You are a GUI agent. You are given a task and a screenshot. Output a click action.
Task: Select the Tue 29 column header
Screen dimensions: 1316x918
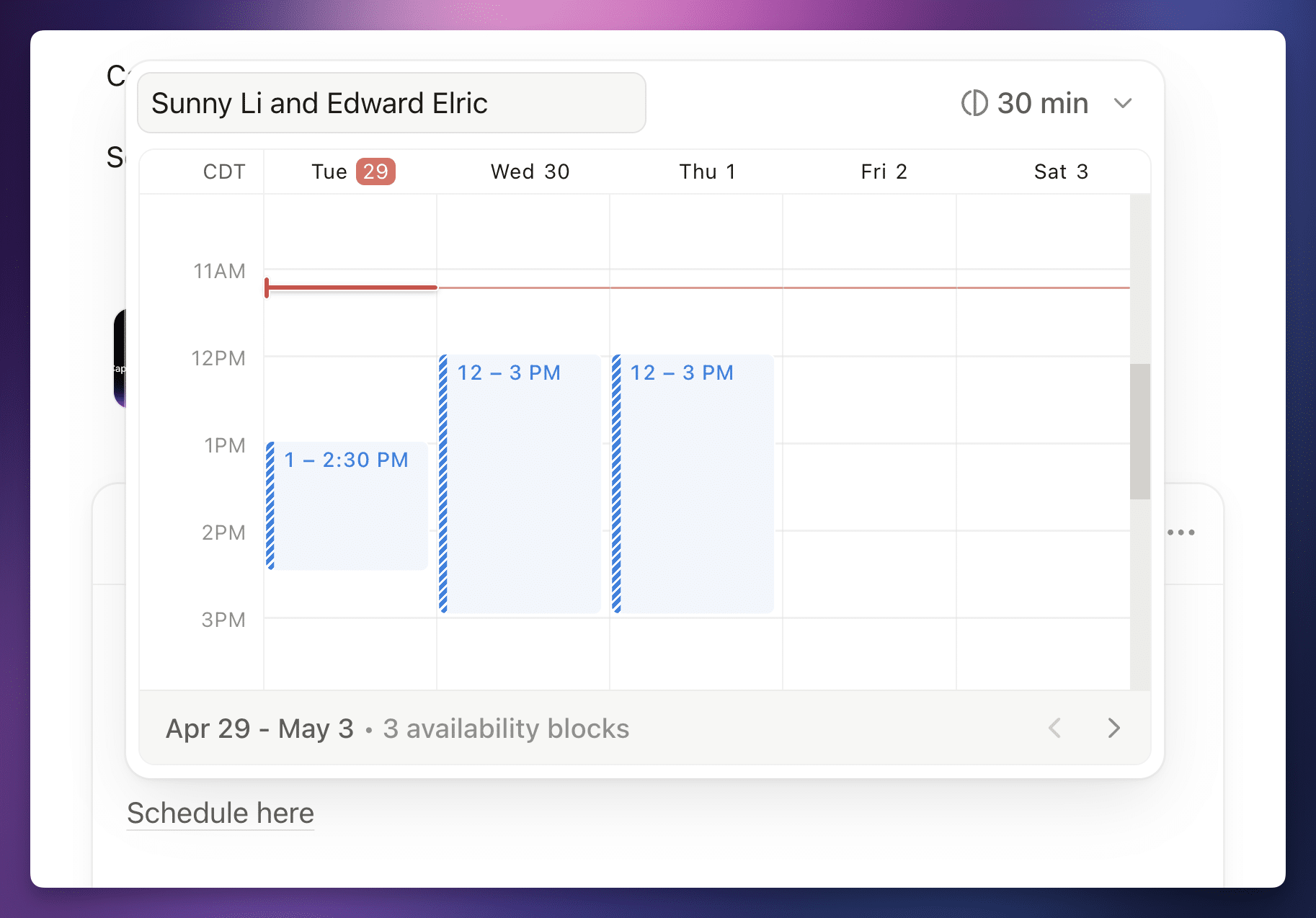tap(353, 171)
